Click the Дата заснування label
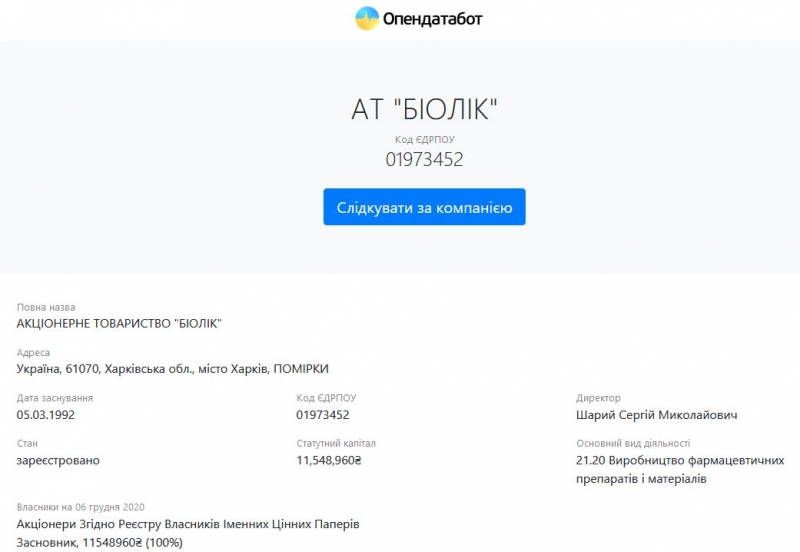This screenshot has width=800, height=552. tap(55, 398)
